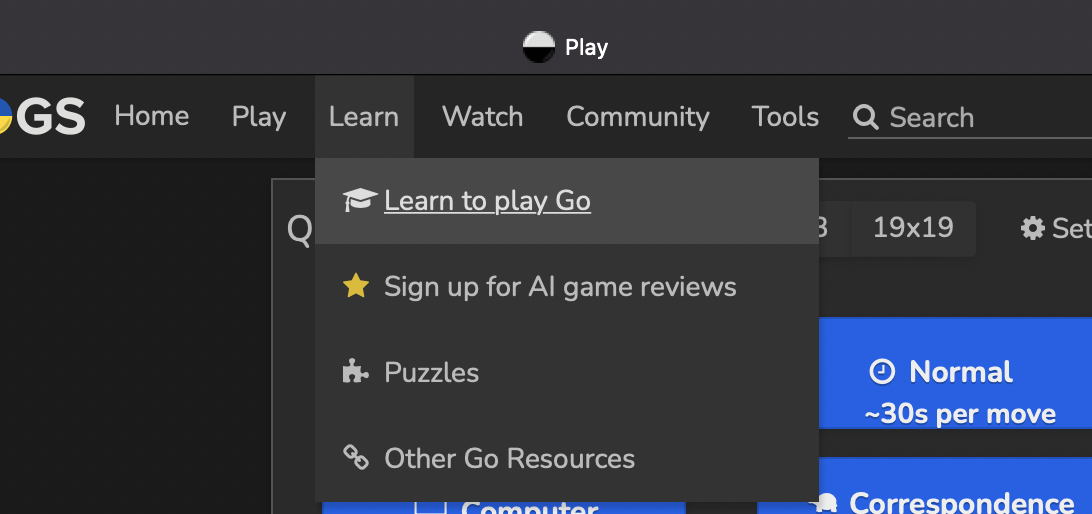Open settings via the gear icon
Screen dimensions: 1092x514
click(x=1032, y=228)
